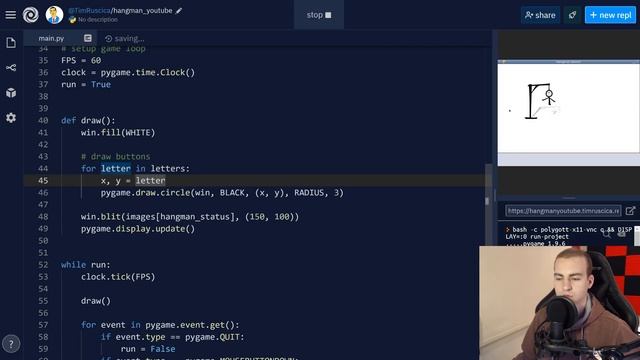The width and height of the screenshot is (640, 360).
Task: Click '# draw buttons' comment line
Action: click(116, 157)
